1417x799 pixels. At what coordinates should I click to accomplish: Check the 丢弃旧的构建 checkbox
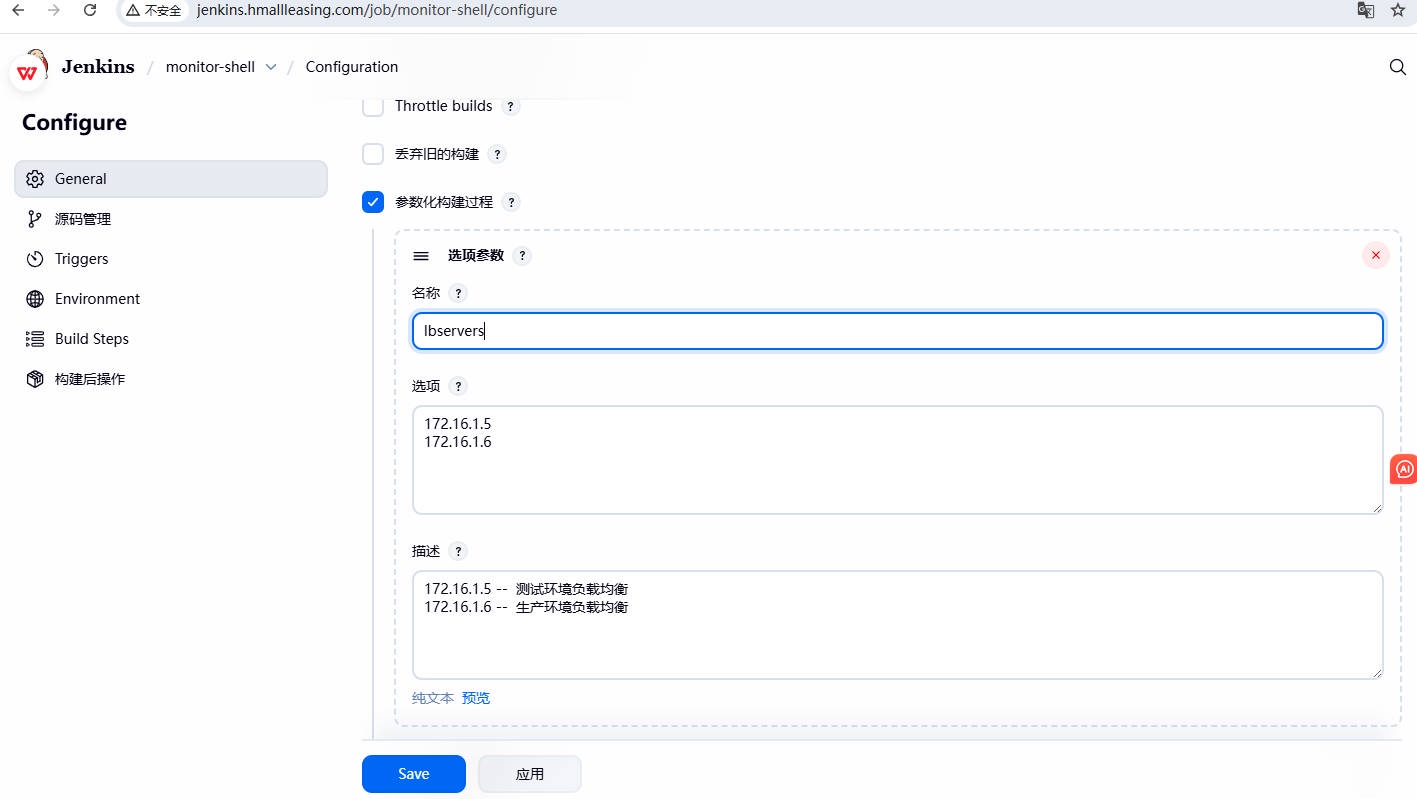tap(373, 154)
